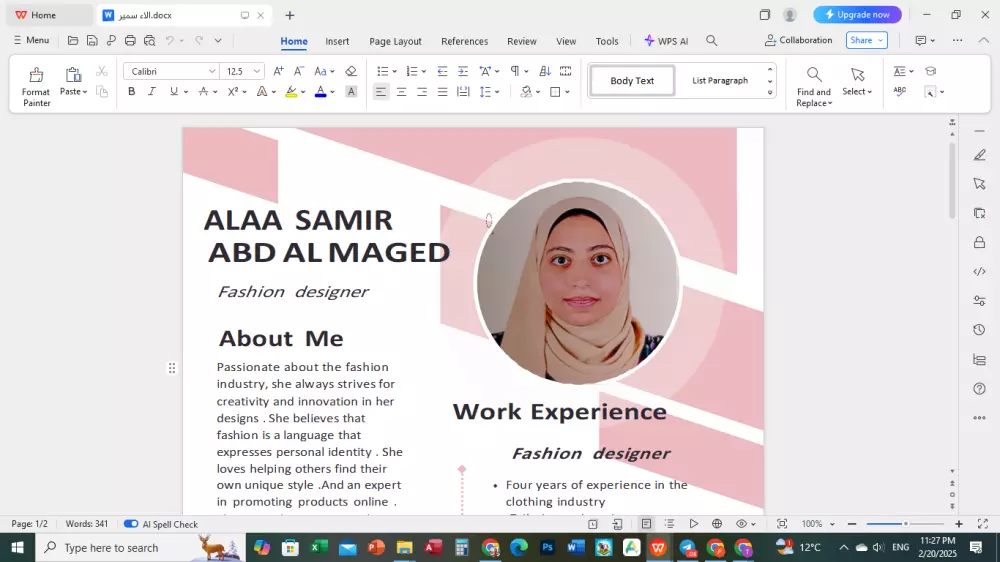Viewport: 1000px width, 562px height.
Task: Increase font size with A+ icon
Action: coord(278,71)
